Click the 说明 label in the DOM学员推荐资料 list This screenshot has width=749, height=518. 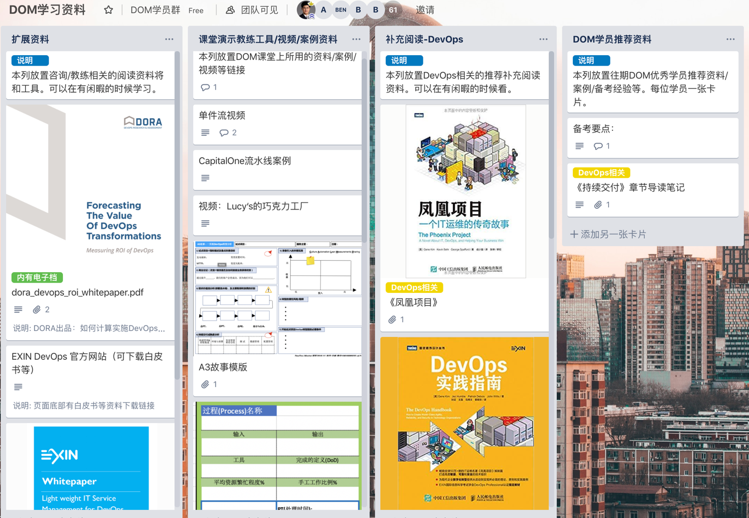coord(591,60)
